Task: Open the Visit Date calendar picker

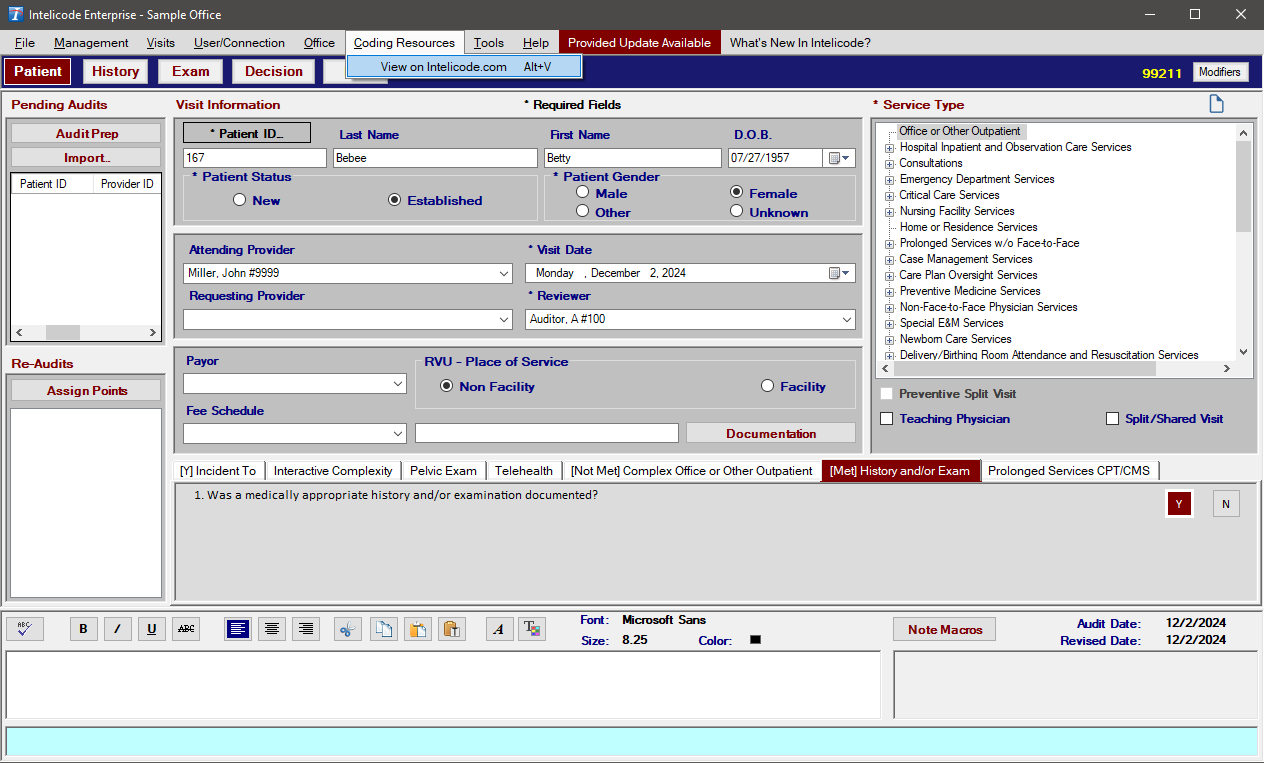Action: [840, 273]
